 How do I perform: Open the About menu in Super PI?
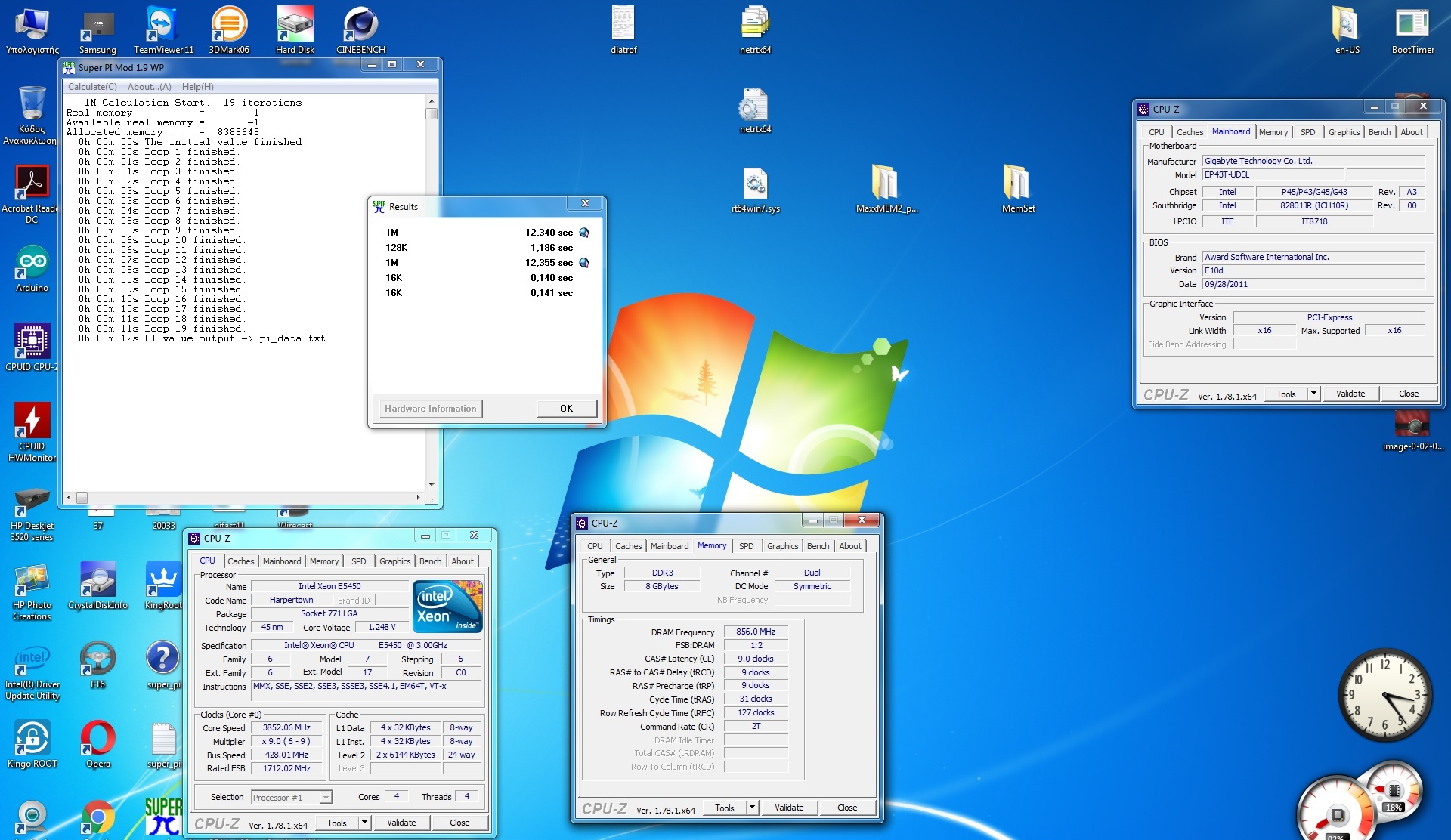point(149,87)
